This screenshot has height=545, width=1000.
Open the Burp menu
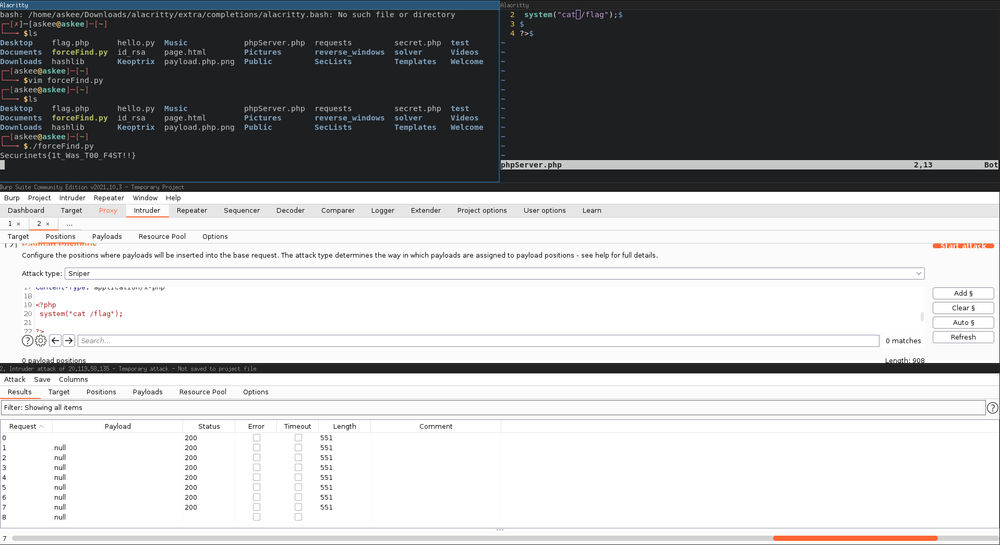click(11, 198)
